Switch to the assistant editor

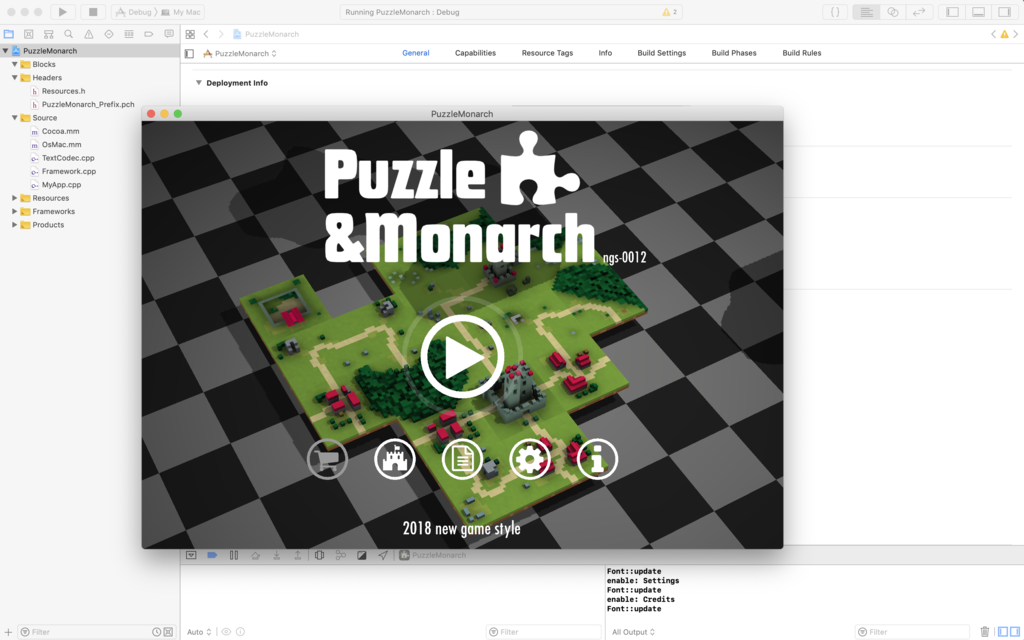893,12
